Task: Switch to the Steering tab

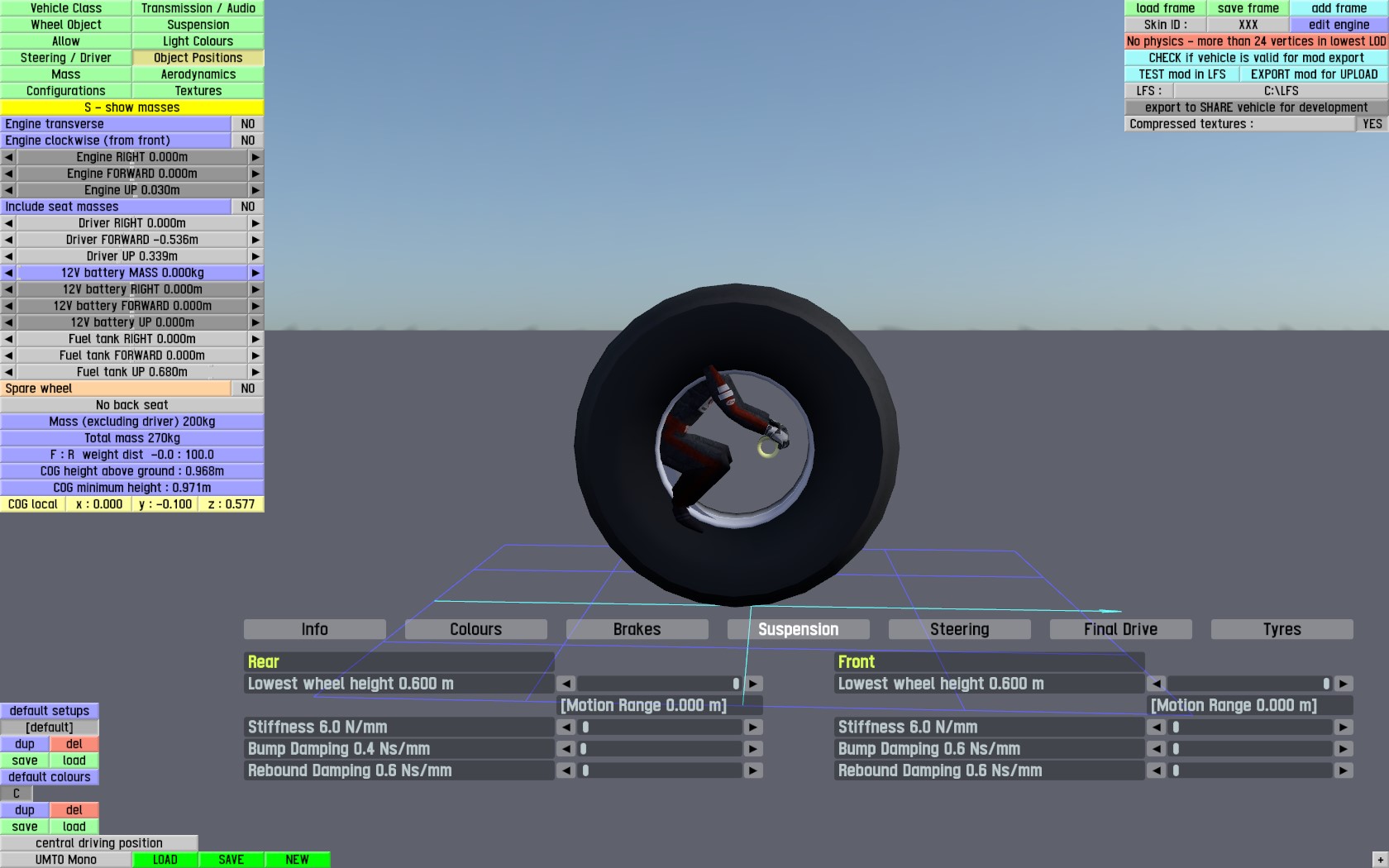Action: (x=960, y=629)
